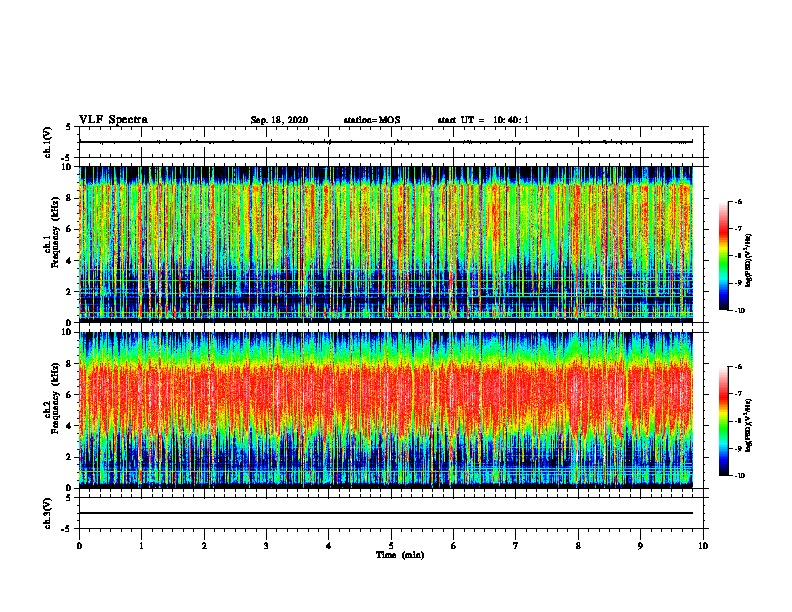Click the "ch.3(V)" waveform axis label
Image resolution: width=792 pixels, height=612 pixels.
[48, 513]
